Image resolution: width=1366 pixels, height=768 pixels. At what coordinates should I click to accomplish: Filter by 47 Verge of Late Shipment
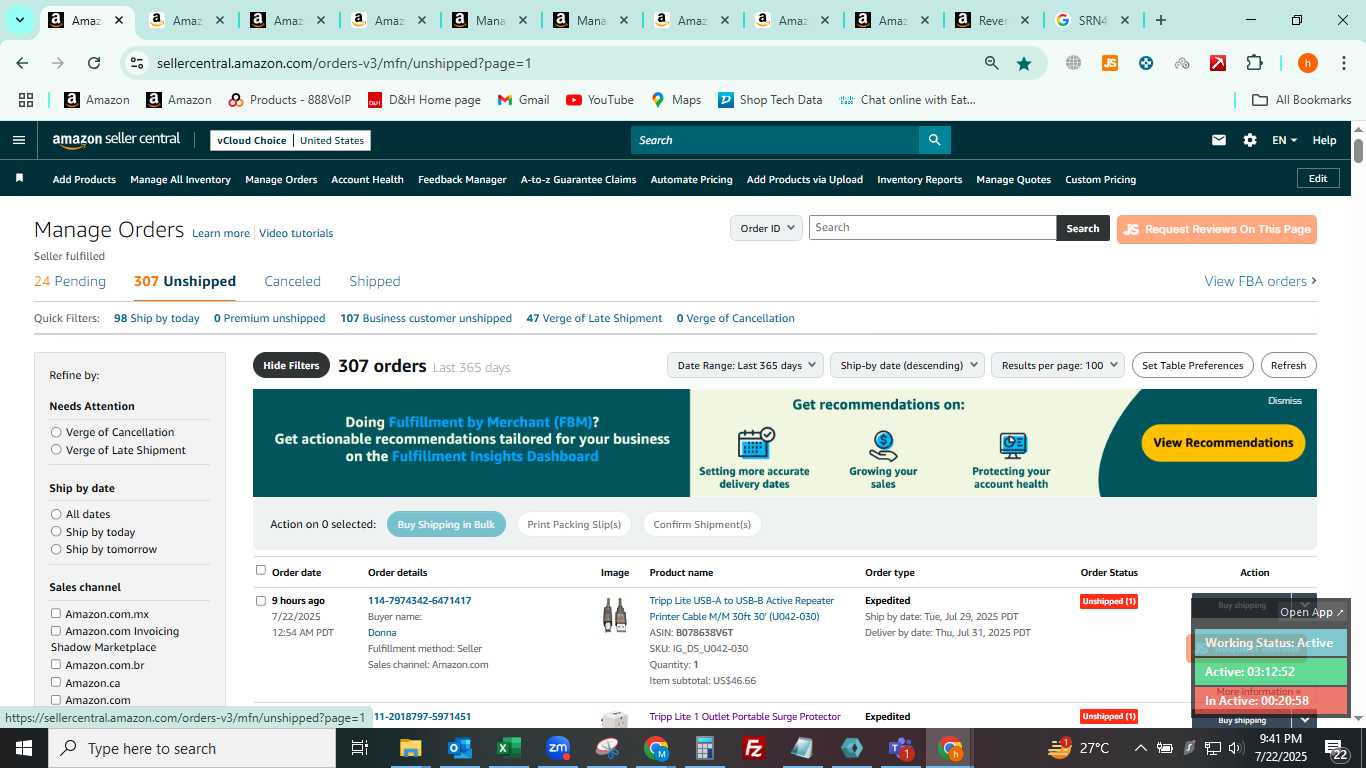click(594, 318)
